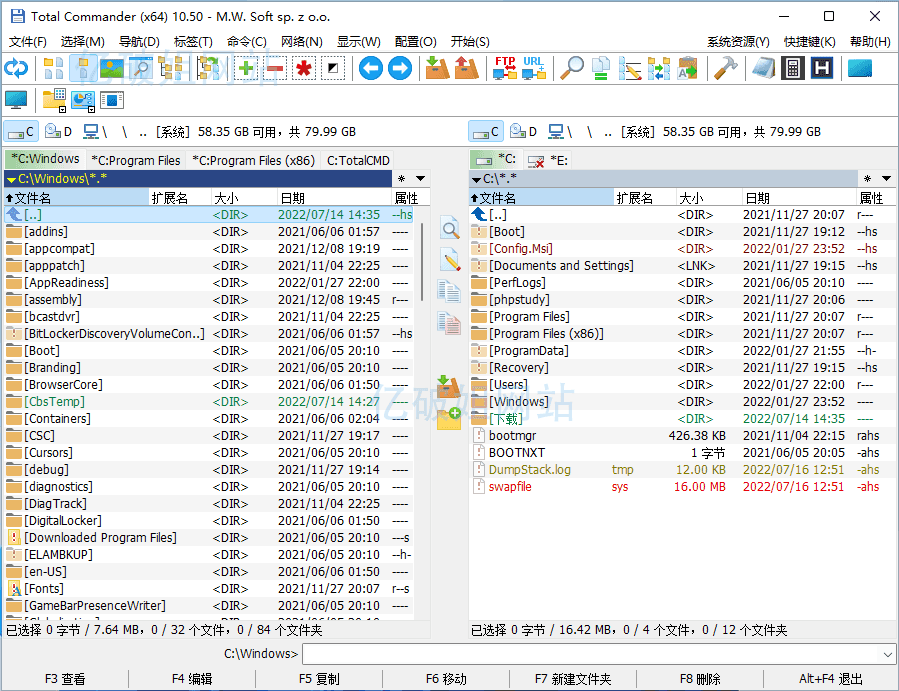Screen dimensions: 899x691
Task: Click the dark H icon in toolbar
Action: pyautogui.click(x=822, y=69)
